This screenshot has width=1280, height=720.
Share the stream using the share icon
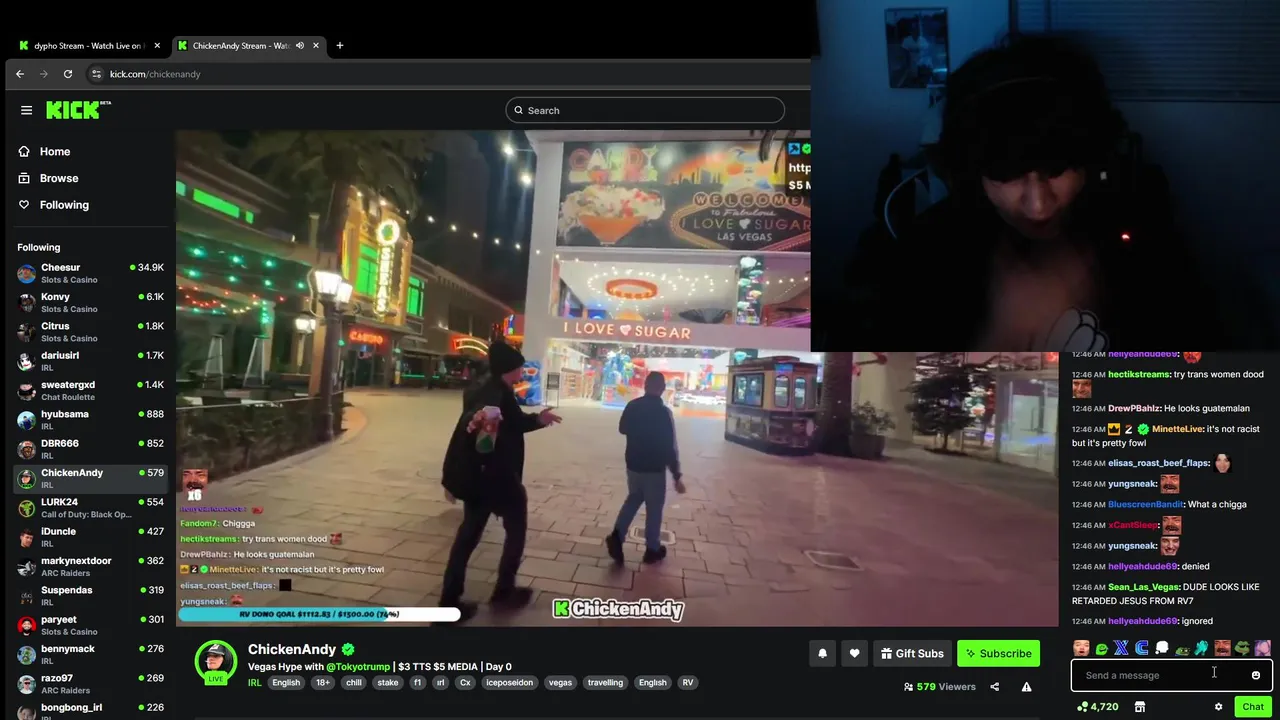coord(994,687)
